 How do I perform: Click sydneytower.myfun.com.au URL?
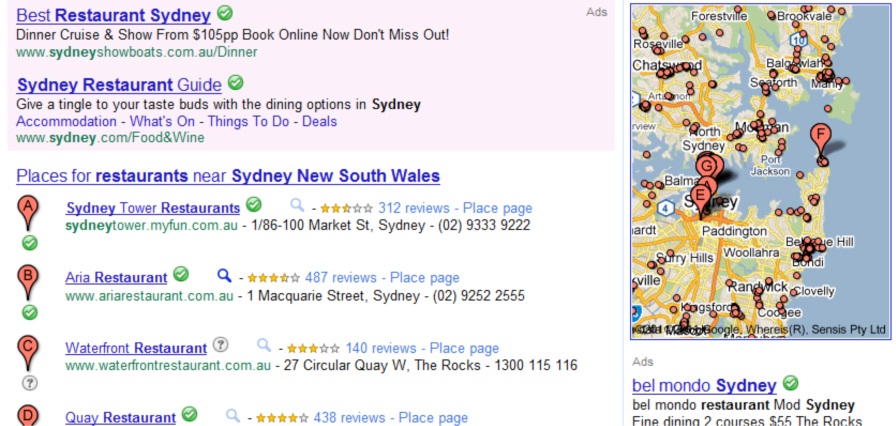pyautogui.click(x=151, y=226)
